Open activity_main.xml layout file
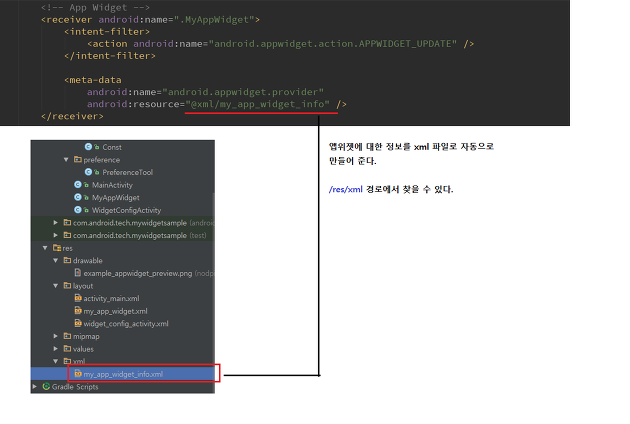 coord(111,299)
